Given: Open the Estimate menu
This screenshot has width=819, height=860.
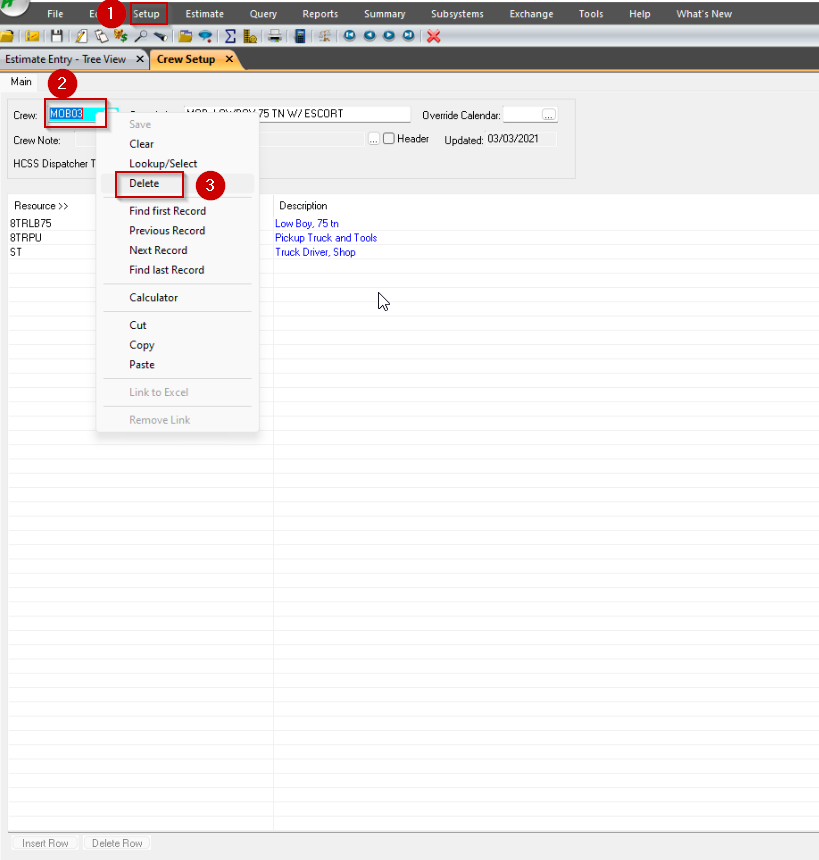Looking at the screenshot, I should coord(205,14).
